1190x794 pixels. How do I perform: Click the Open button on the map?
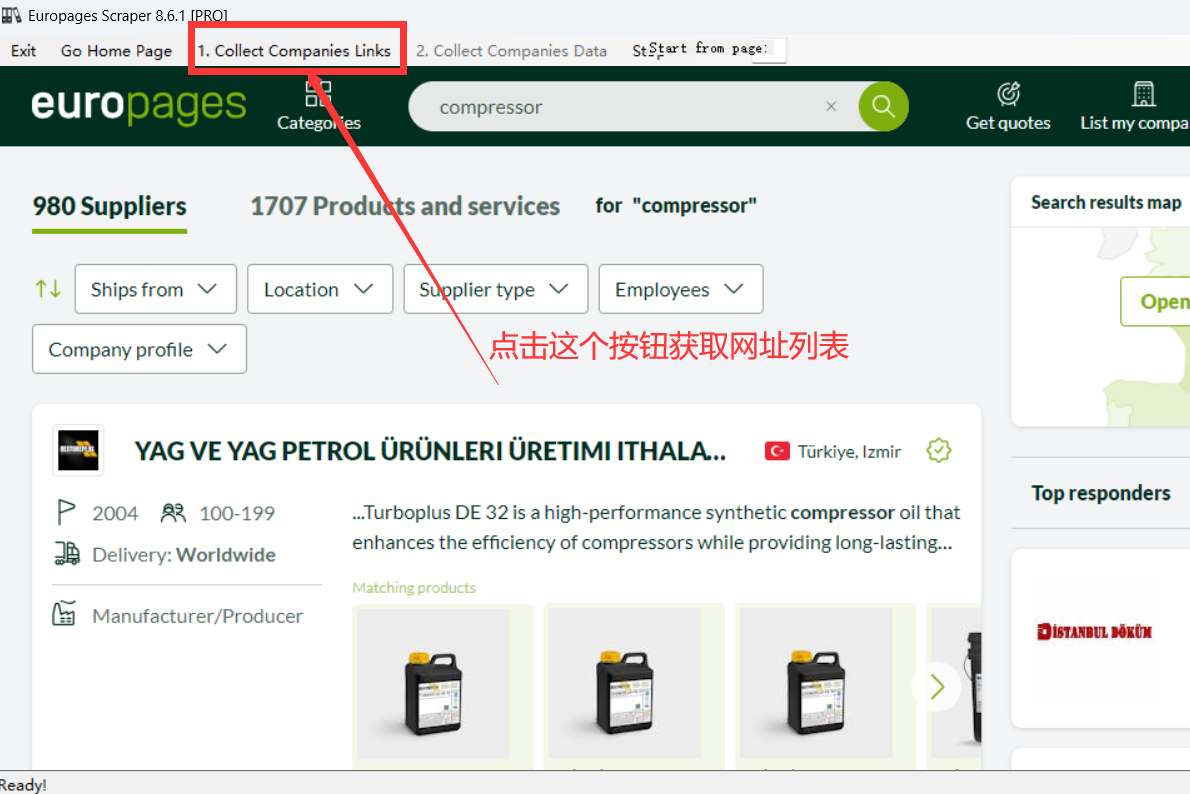tap(1175, 301)
